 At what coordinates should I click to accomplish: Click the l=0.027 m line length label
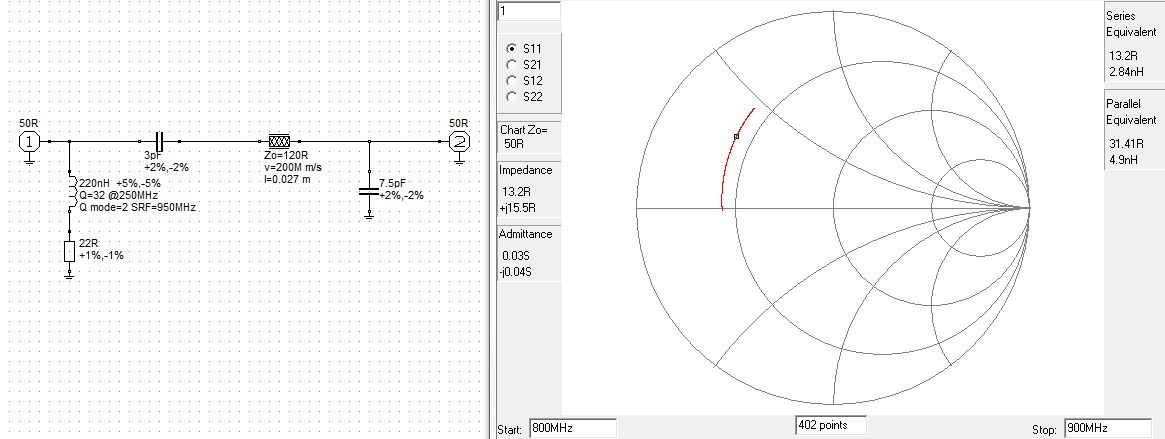click(287, 178)
